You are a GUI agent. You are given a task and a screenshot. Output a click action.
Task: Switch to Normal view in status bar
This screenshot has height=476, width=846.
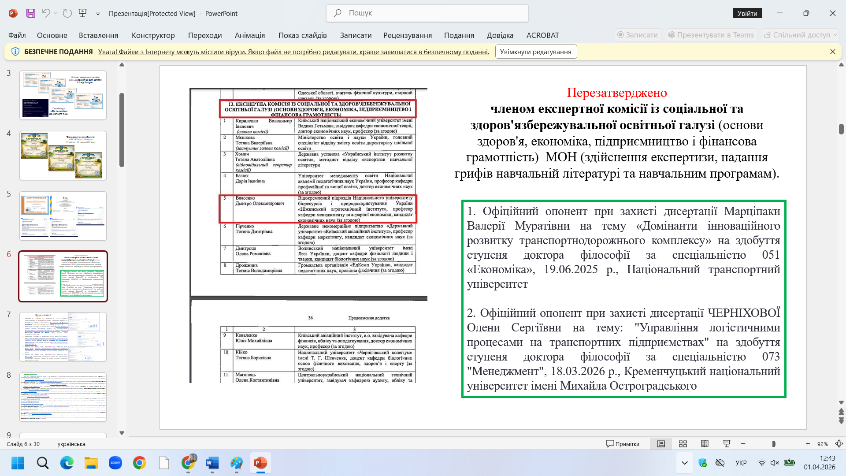pos(661,442)
